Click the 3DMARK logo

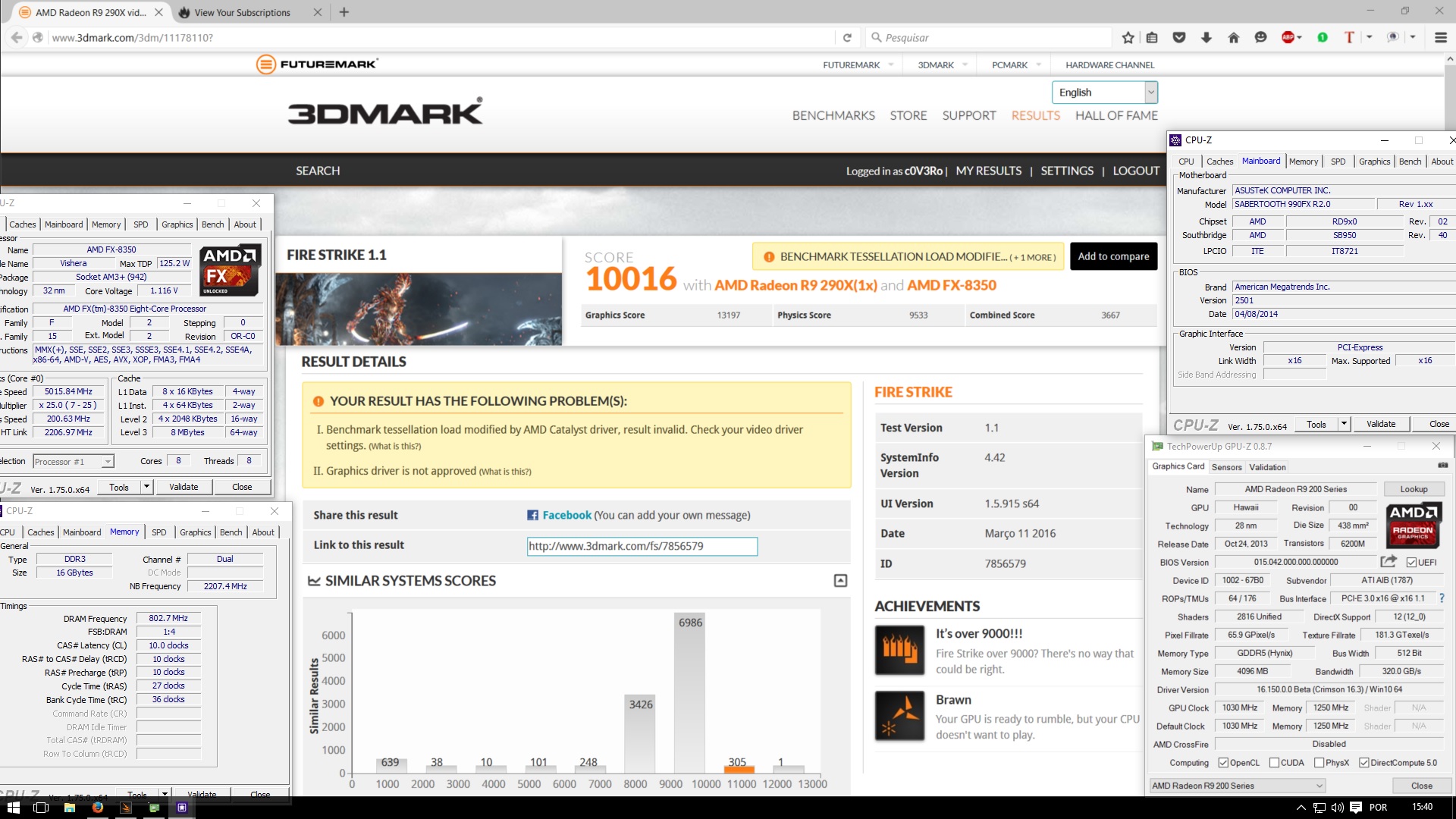[385, 111]
